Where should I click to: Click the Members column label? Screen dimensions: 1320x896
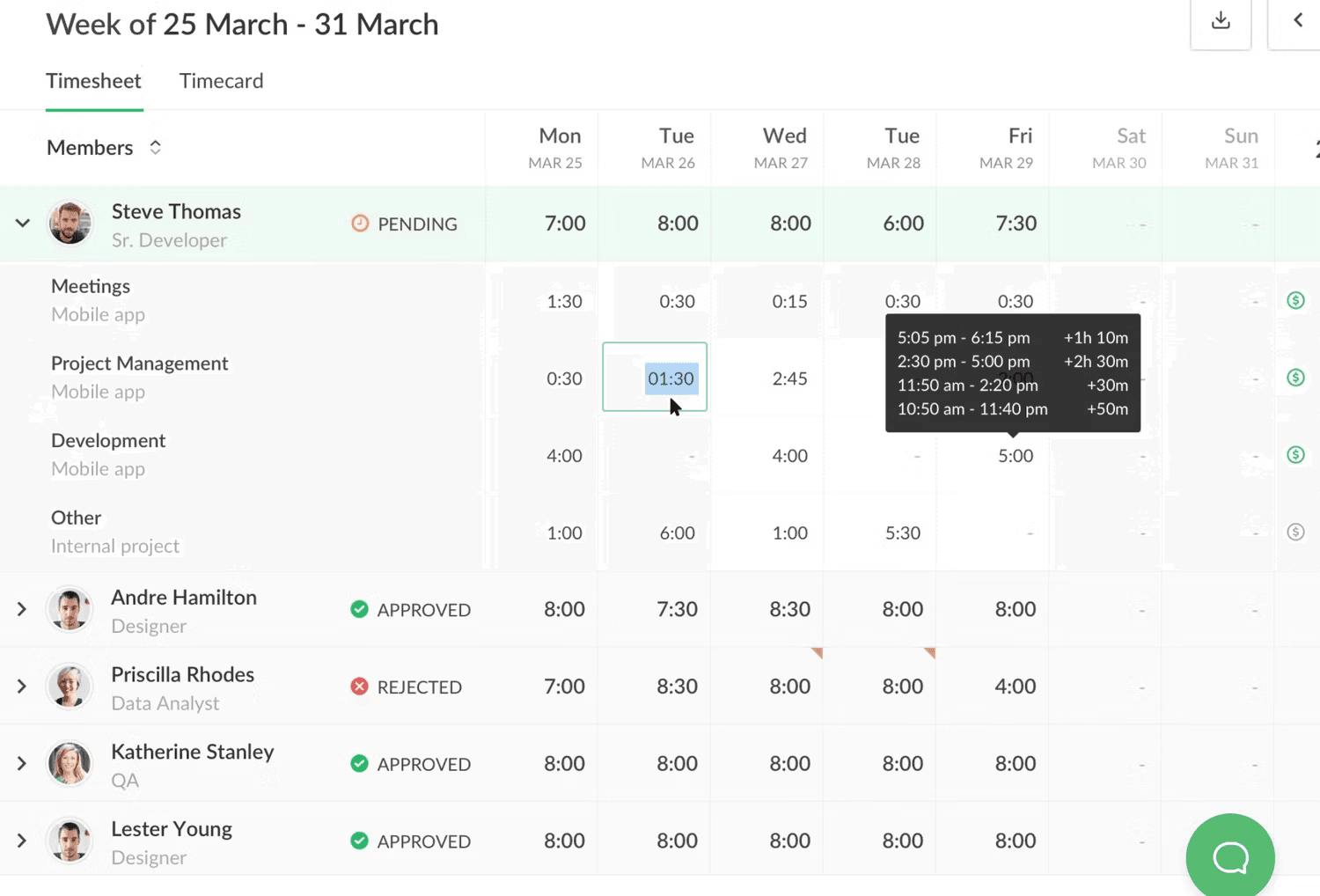[90, 147]
